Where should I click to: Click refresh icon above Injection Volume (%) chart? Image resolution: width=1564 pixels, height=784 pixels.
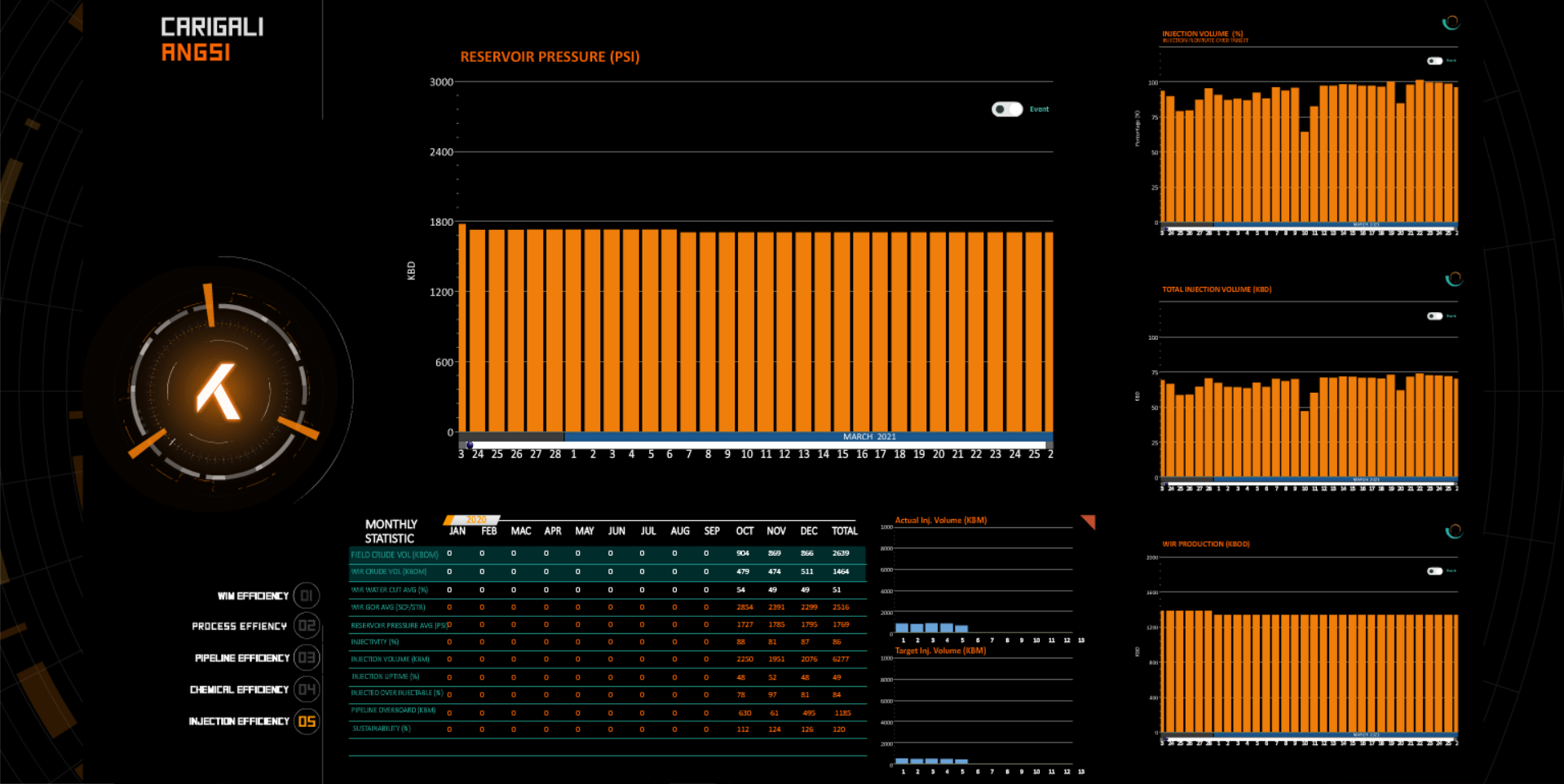(1451, 23)
